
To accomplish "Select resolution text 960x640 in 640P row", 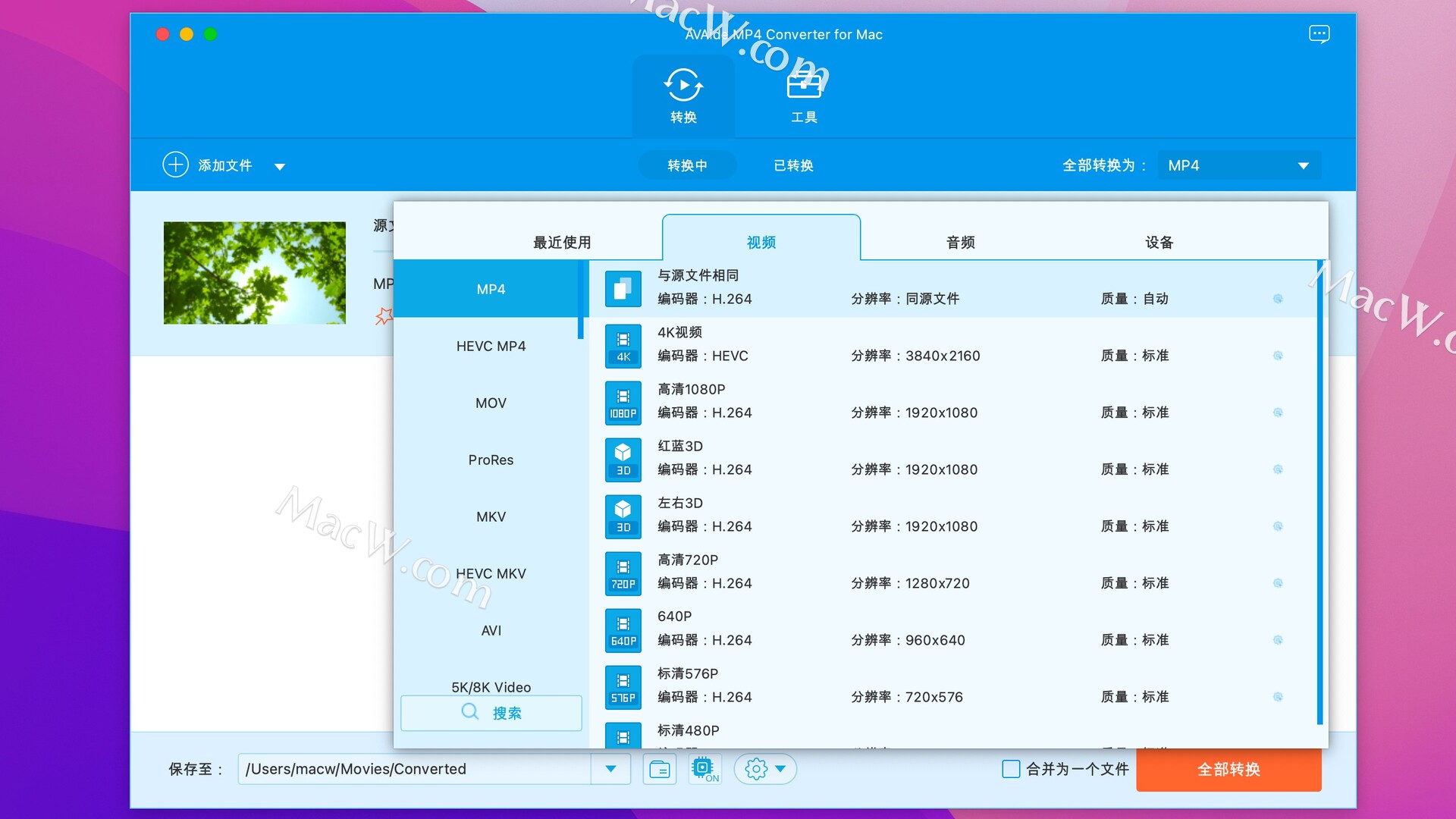I will tap(935, 640).
